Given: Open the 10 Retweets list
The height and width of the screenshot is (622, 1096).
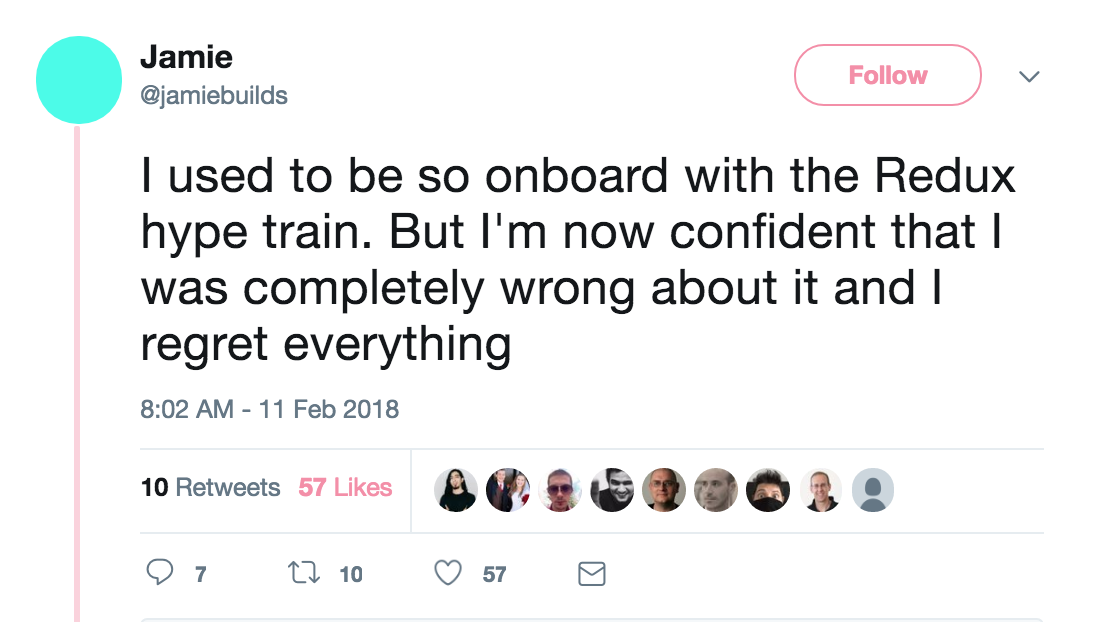Looking at the screenshot, I should 211,488.
